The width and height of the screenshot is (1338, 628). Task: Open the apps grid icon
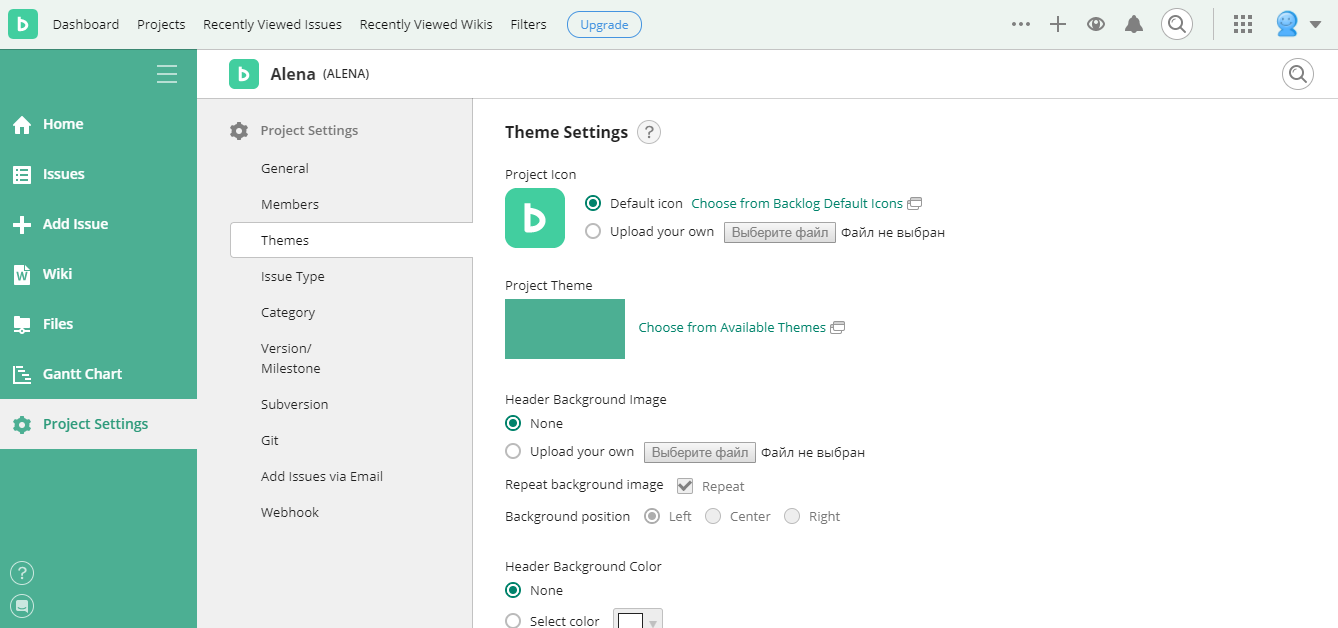1243,25
